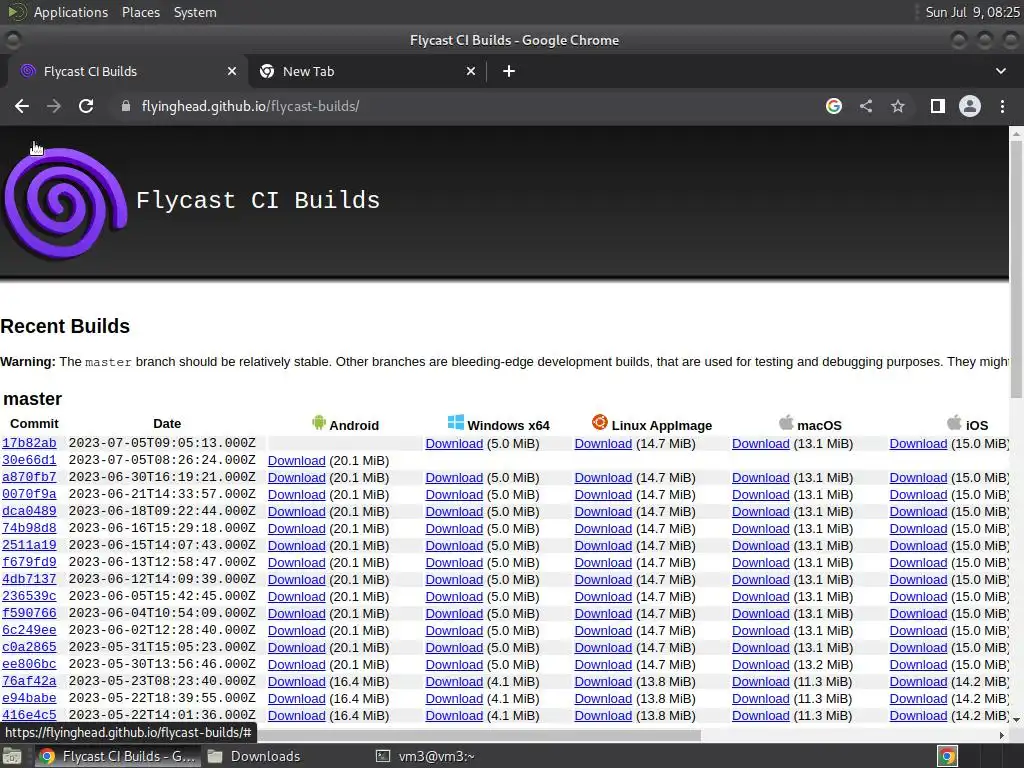Download Windows x64 build for 17b82ab
The height and width of the screenshot is (768, 1024).
[x=454, y=443]
